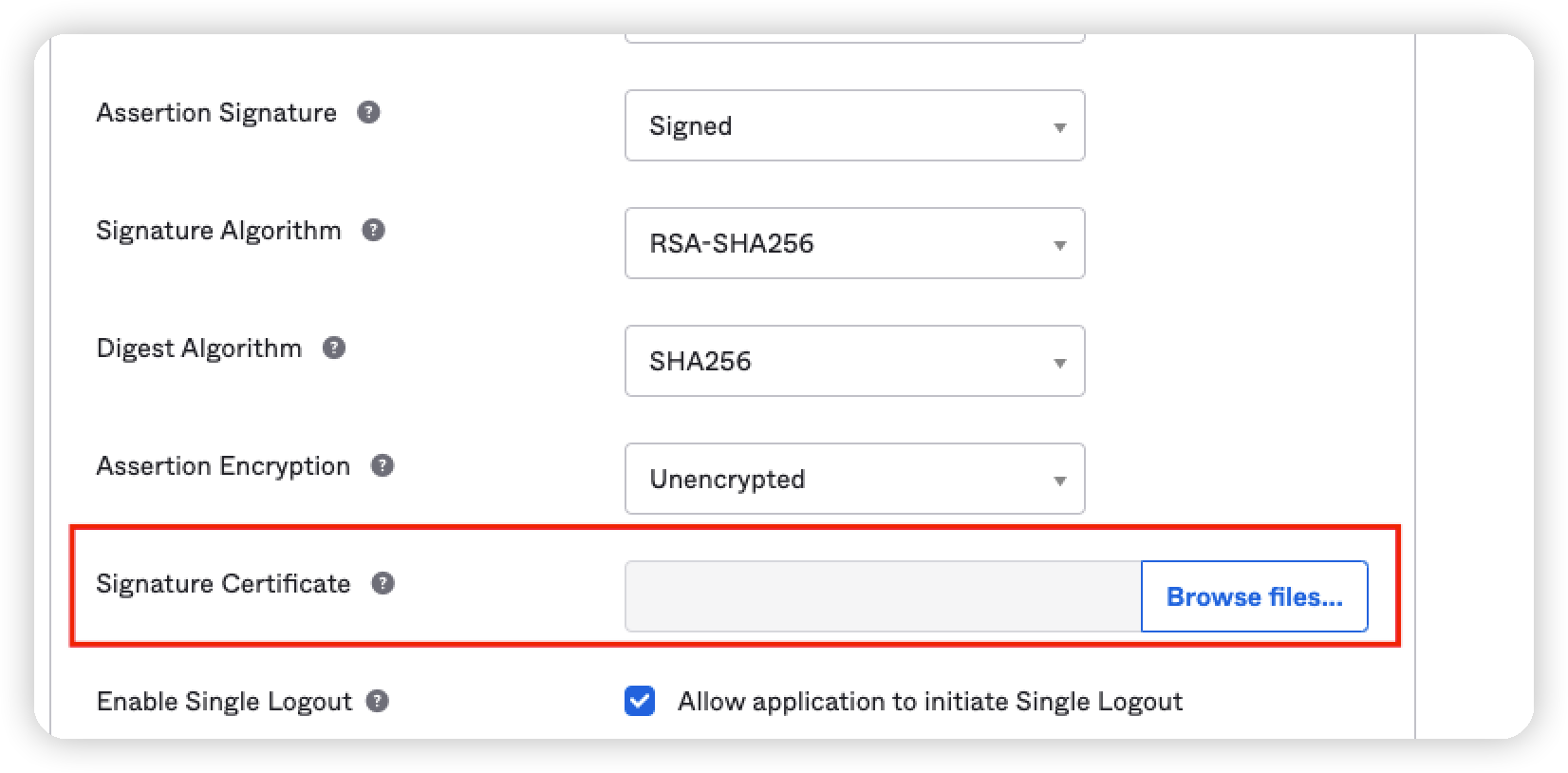
Task: Click the Signature Algorithm field label
Action: [x=218, y=231]
